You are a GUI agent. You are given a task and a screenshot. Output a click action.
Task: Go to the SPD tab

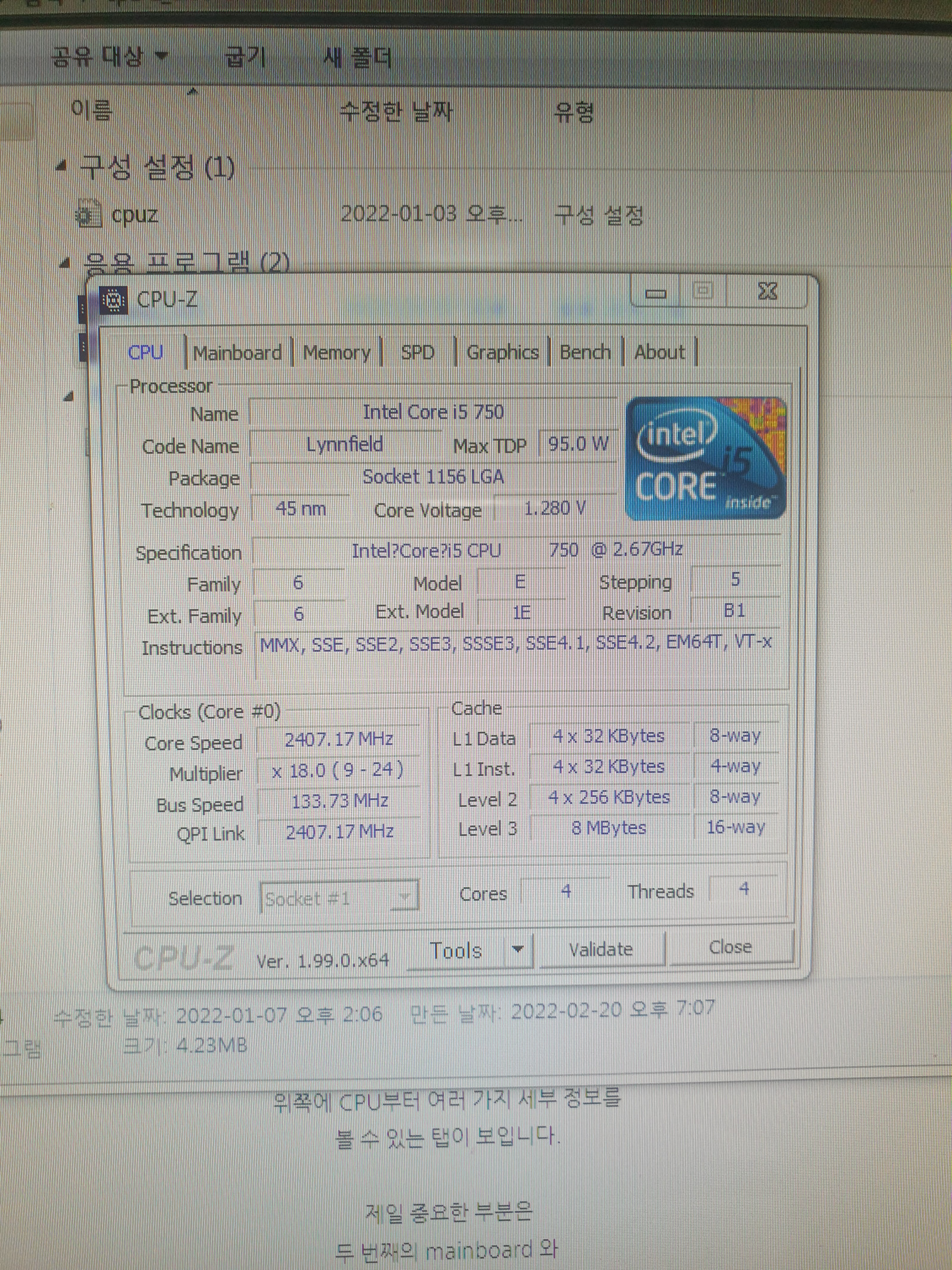tap(418, 352)
